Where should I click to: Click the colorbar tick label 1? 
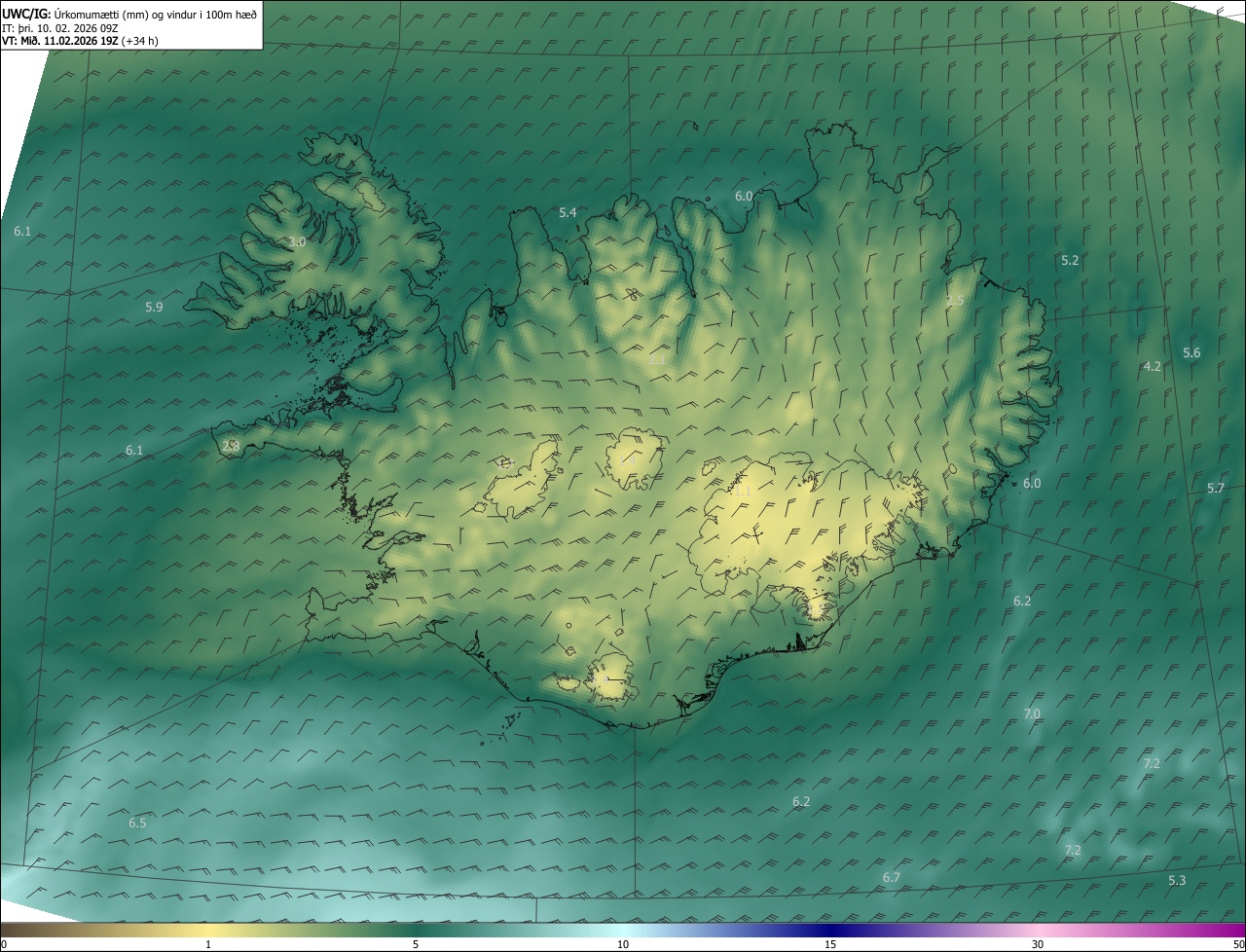pyautogui.click(x=208, y=944)
